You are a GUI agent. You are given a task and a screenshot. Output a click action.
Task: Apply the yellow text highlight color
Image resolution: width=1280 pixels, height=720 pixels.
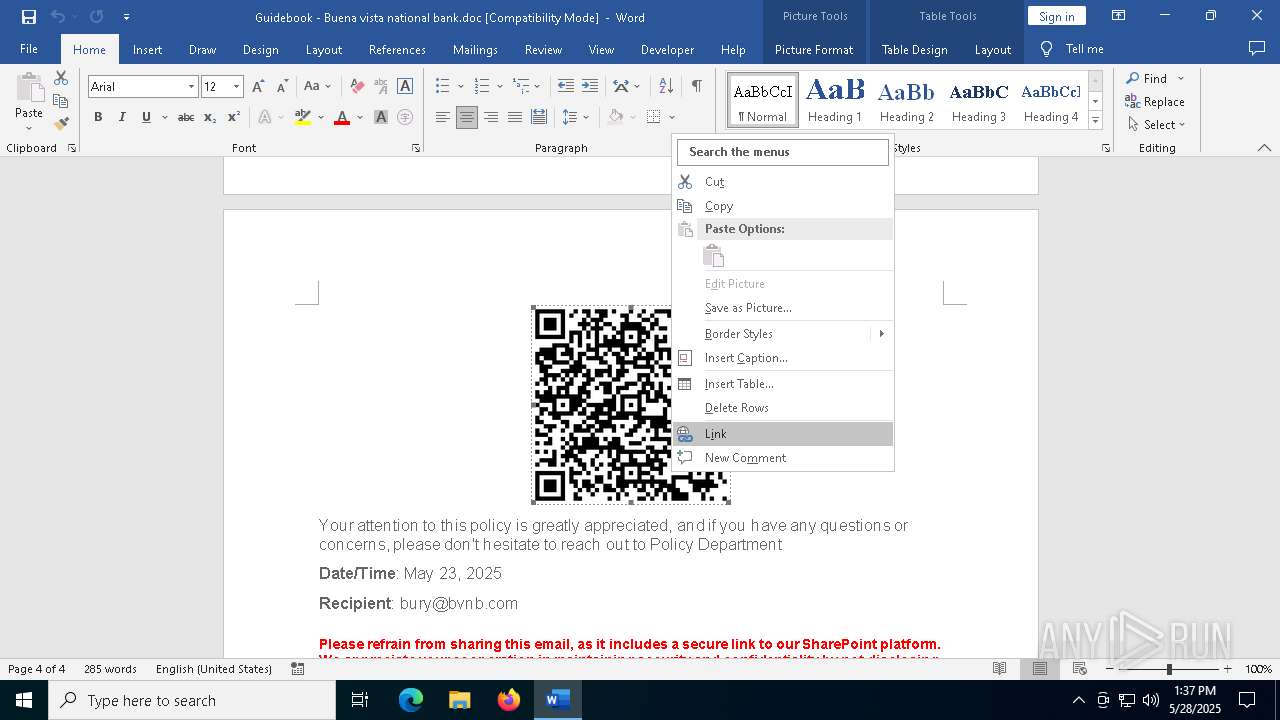point(303,117)
